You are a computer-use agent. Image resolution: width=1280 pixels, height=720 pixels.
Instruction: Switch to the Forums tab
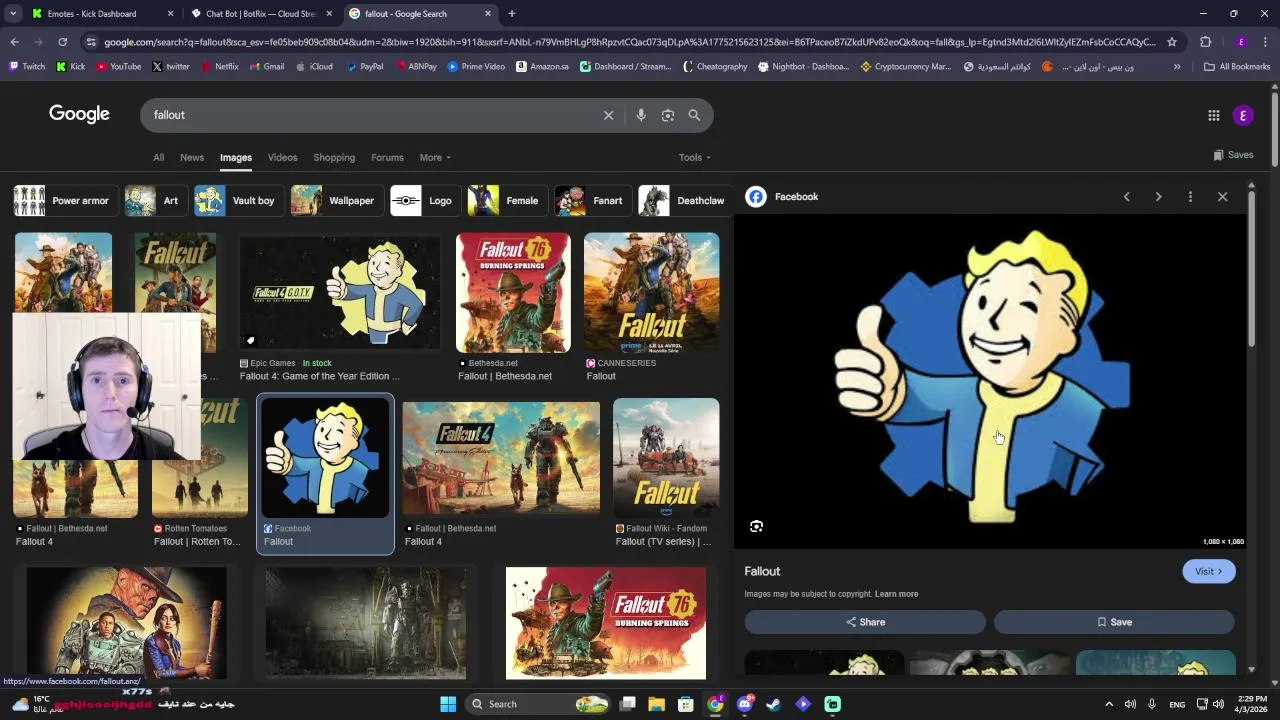[x=387, y=157]
